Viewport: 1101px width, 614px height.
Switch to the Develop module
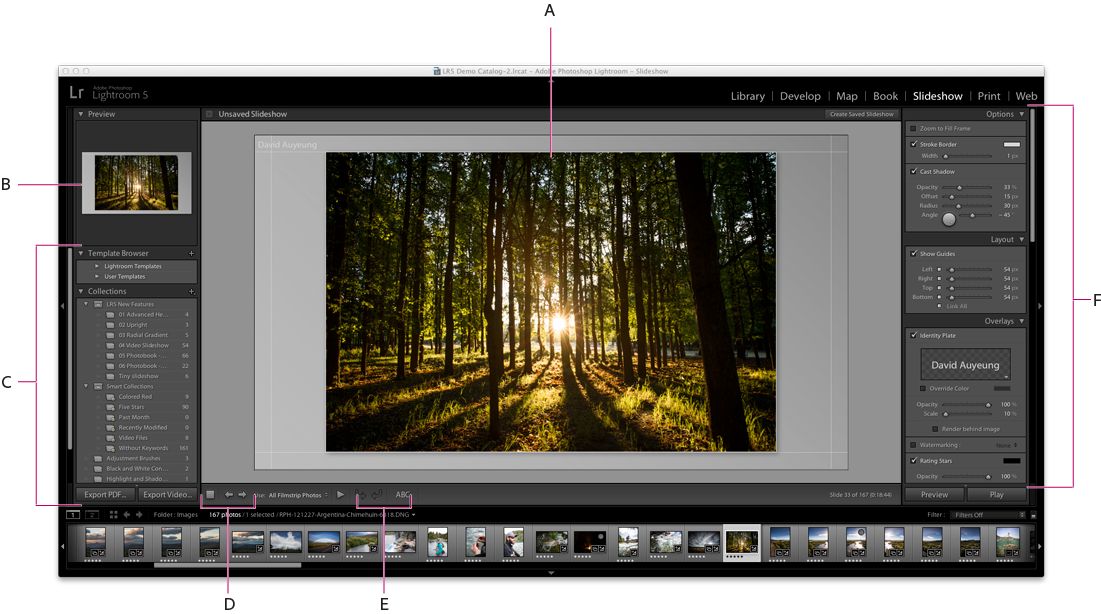[x=801, y=96]
